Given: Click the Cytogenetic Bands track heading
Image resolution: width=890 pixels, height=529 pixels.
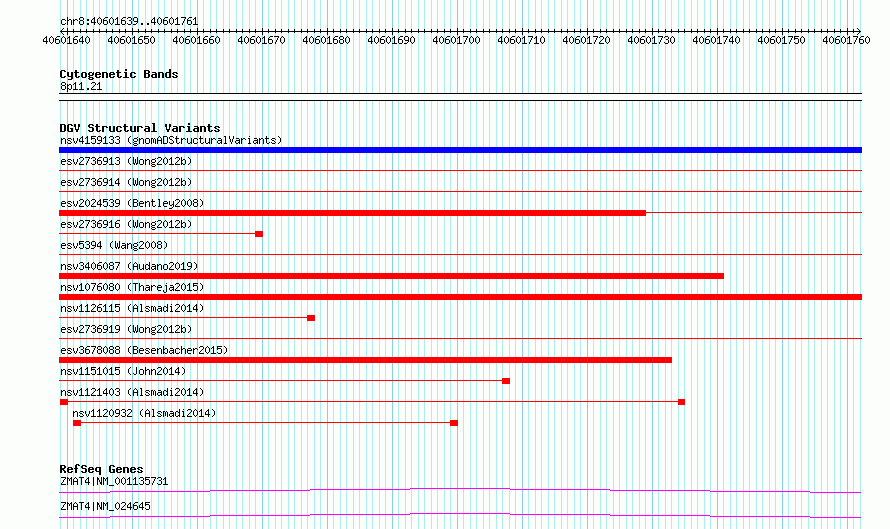Looking at the screenshot, I should (x=119, y=74).
